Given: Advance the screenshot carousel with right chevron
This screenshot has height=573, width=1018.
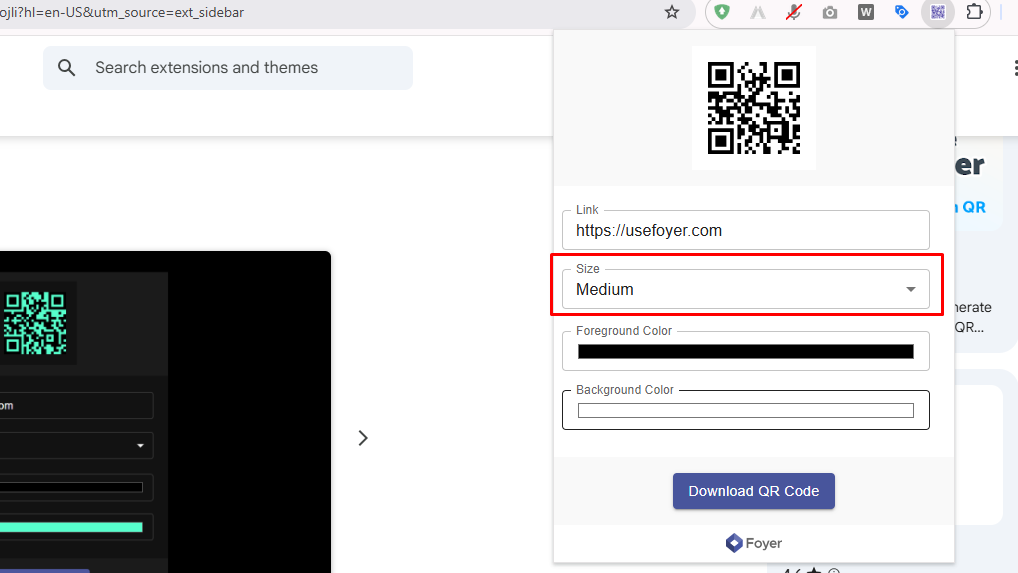Looking at the screenshot, I should coord(363,438).
